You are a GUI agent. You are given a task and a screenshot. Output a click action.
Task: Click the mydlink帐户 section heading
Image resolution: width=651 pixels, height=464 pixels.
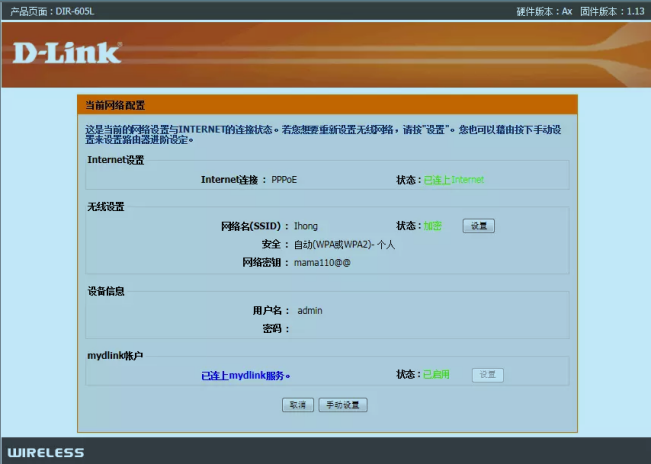click(115, 356)
